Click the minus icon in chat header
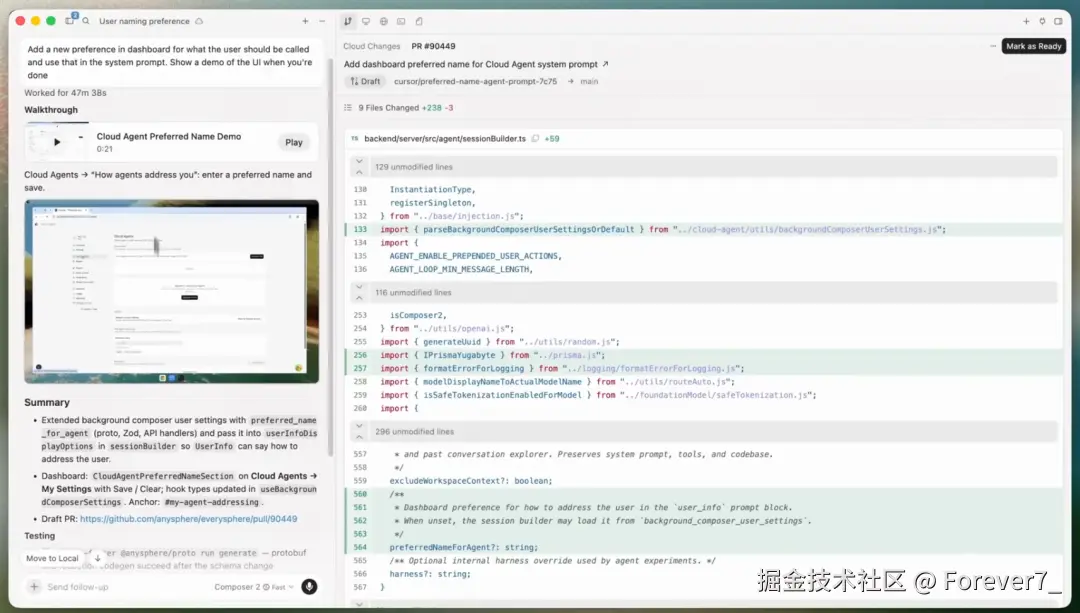The image size is (1080, 613). (x=322, y=21)
